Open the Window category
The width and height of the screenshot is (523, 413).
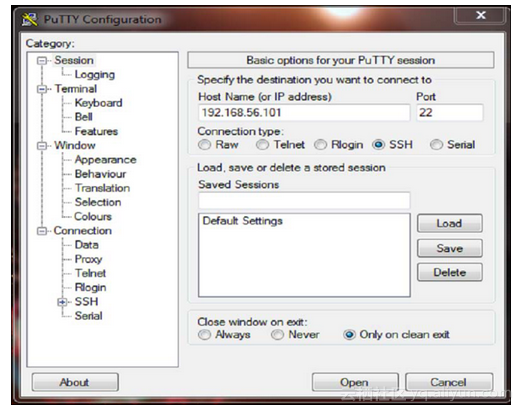click(x=75, y=145)
